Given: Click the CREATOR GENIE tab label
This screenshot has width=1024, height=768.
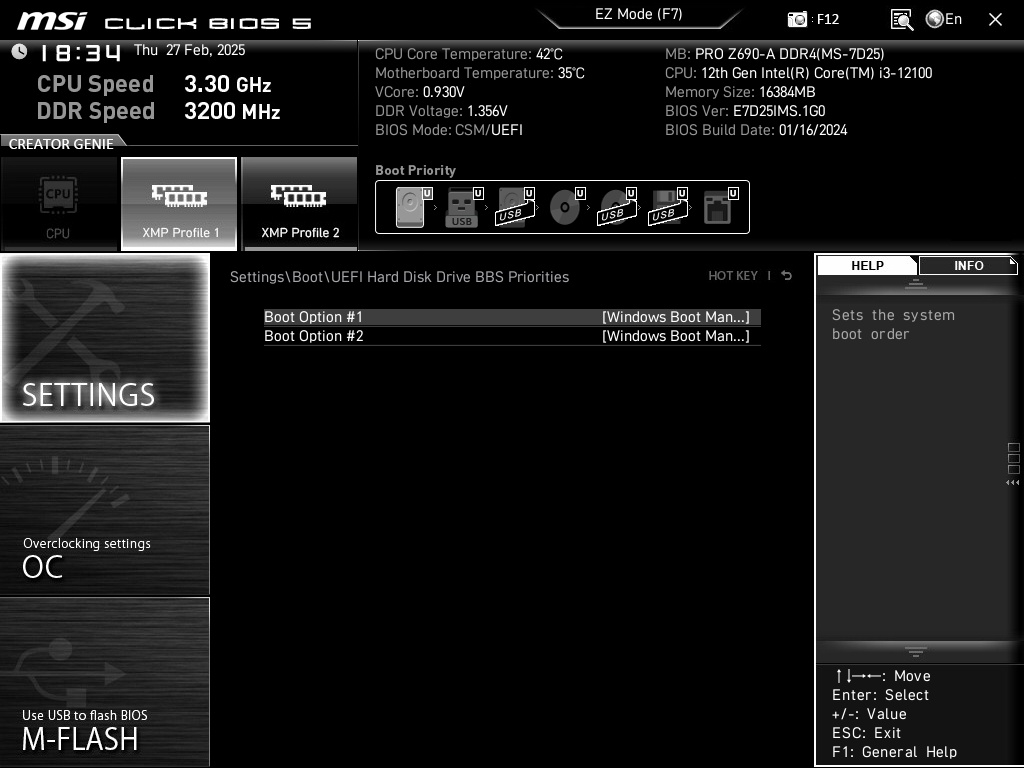Looking at the screenshot, I should click(61, 144).
